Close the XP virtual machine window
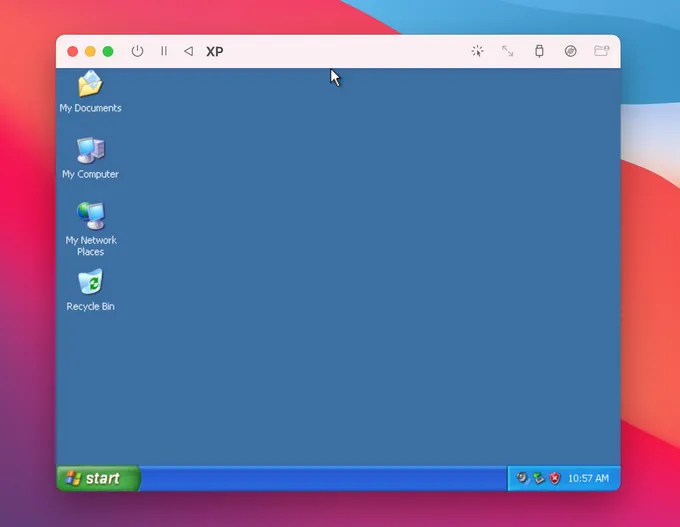 pyautogui.click(x=73, y=52)
